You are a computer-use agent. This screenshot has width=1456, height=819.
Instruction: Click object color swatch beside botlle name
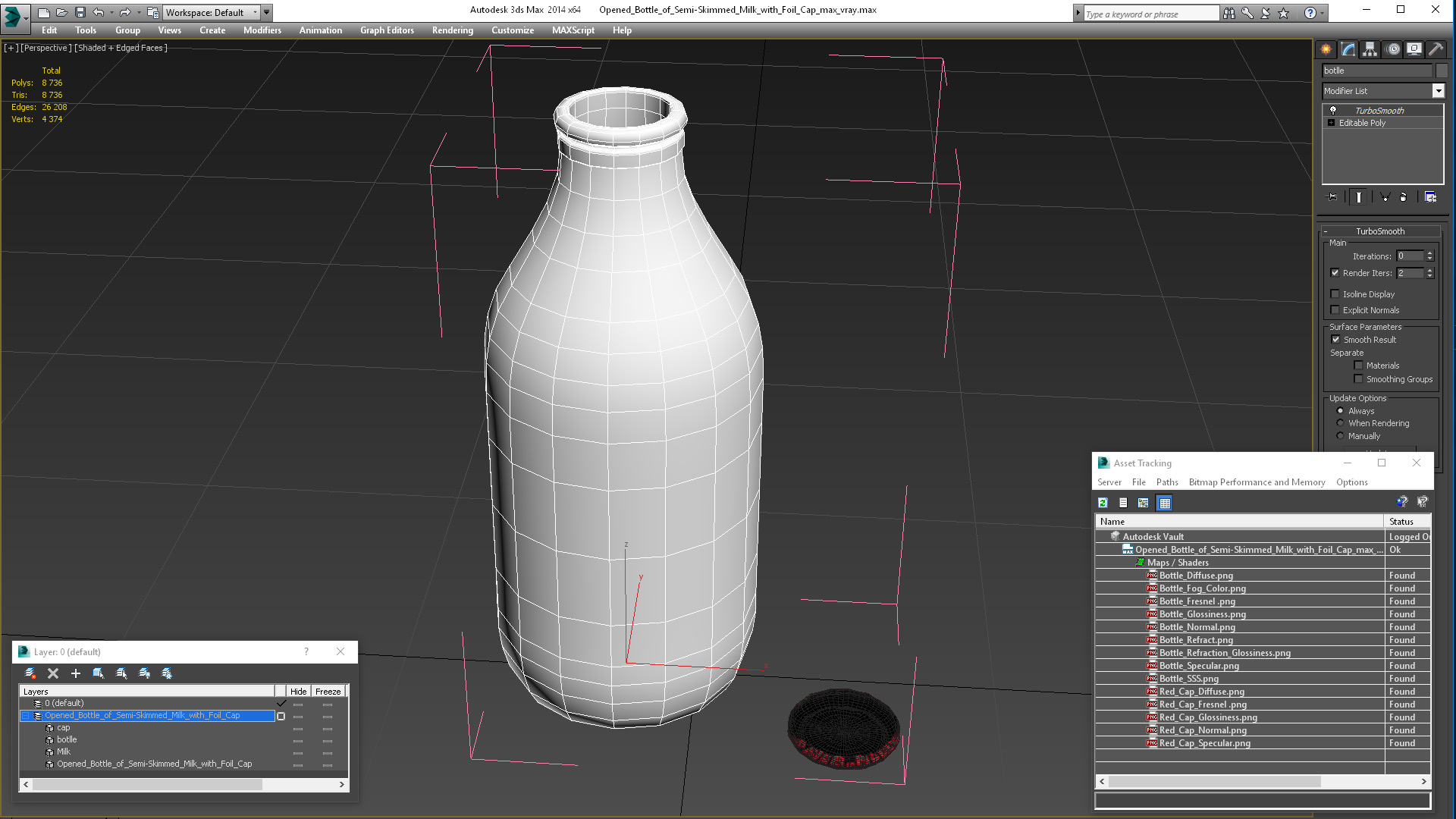coord(1441,71)
